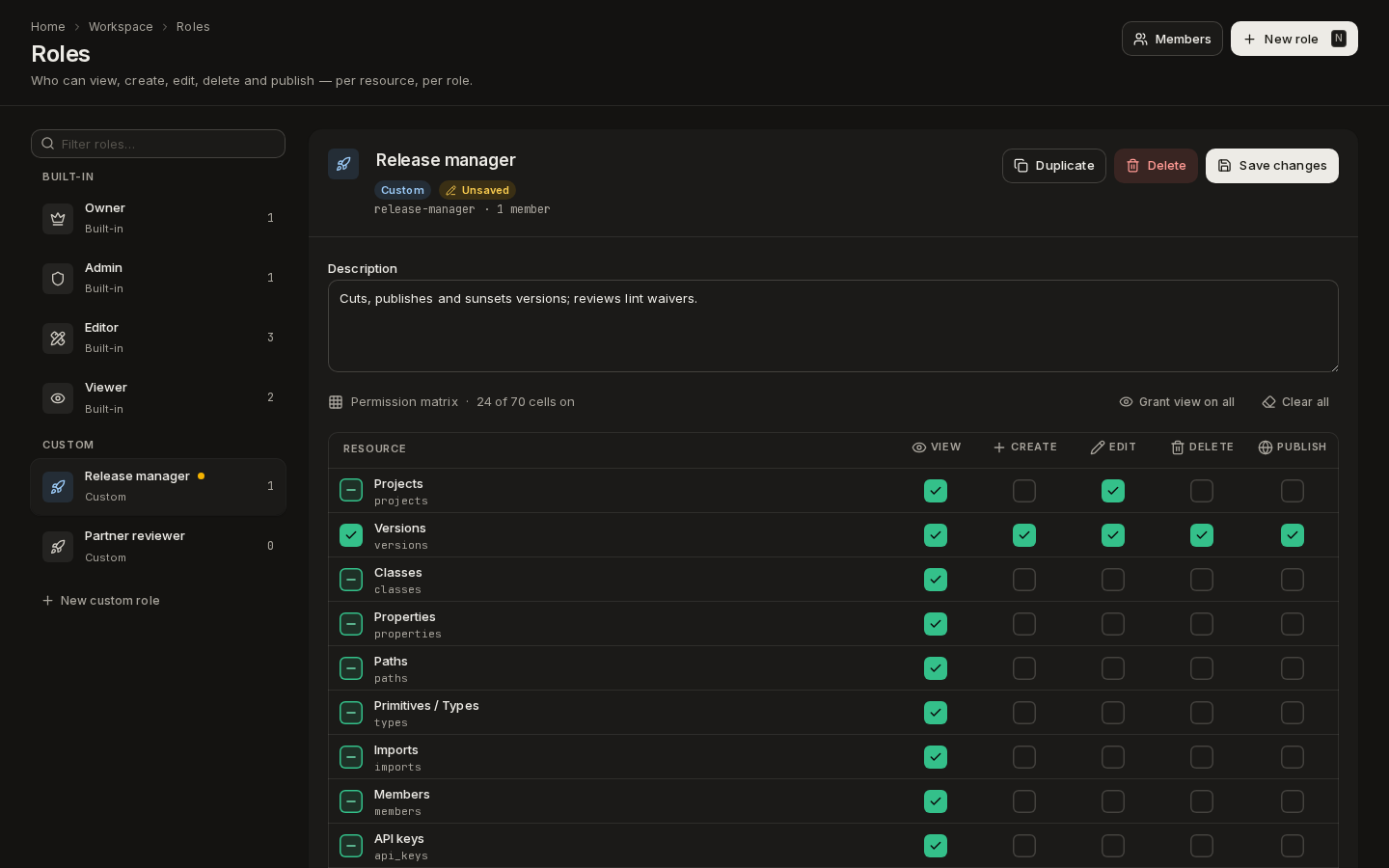Click the "release-manager" slug text

point(424,209)
